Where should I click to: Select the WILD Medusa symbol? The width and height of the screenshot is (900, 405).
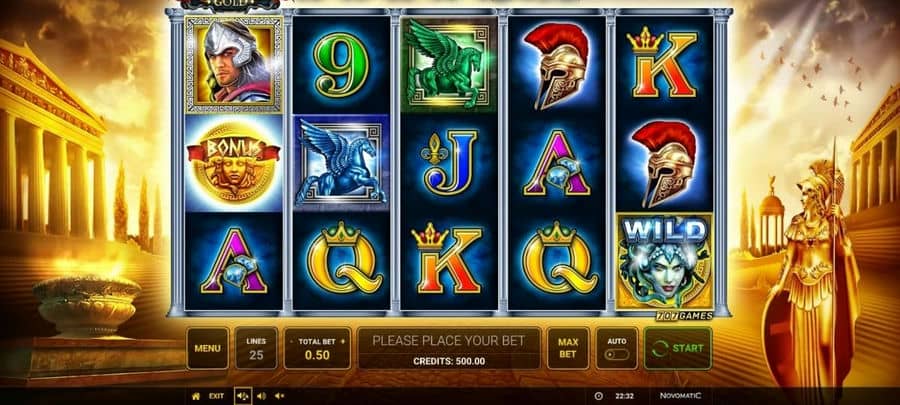(665, 262)
